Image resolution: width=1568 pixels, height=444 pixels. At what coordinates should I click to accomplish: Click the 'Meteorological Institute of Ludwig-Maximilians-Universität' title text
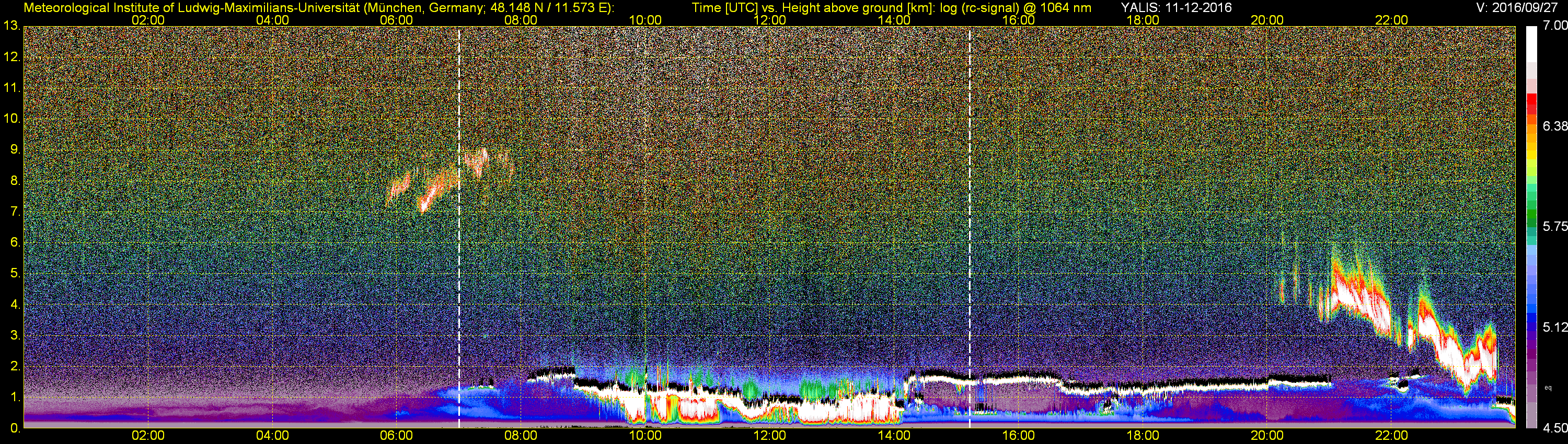click(x=193, y=8)
